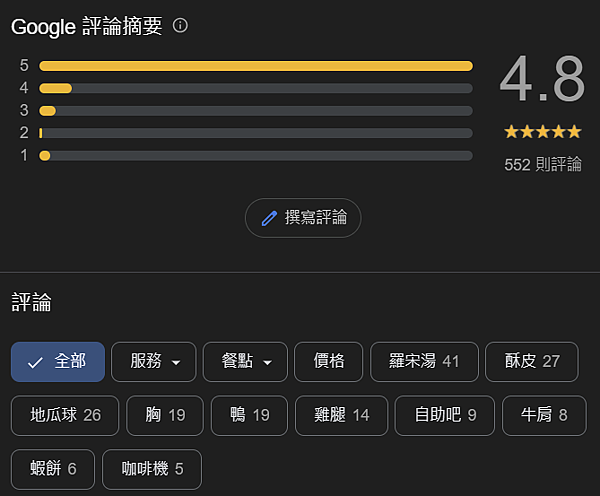600x496 pixels.
Task: Open the 552 則評論 link
Action: pyautogui.click(x=543, y=164)
